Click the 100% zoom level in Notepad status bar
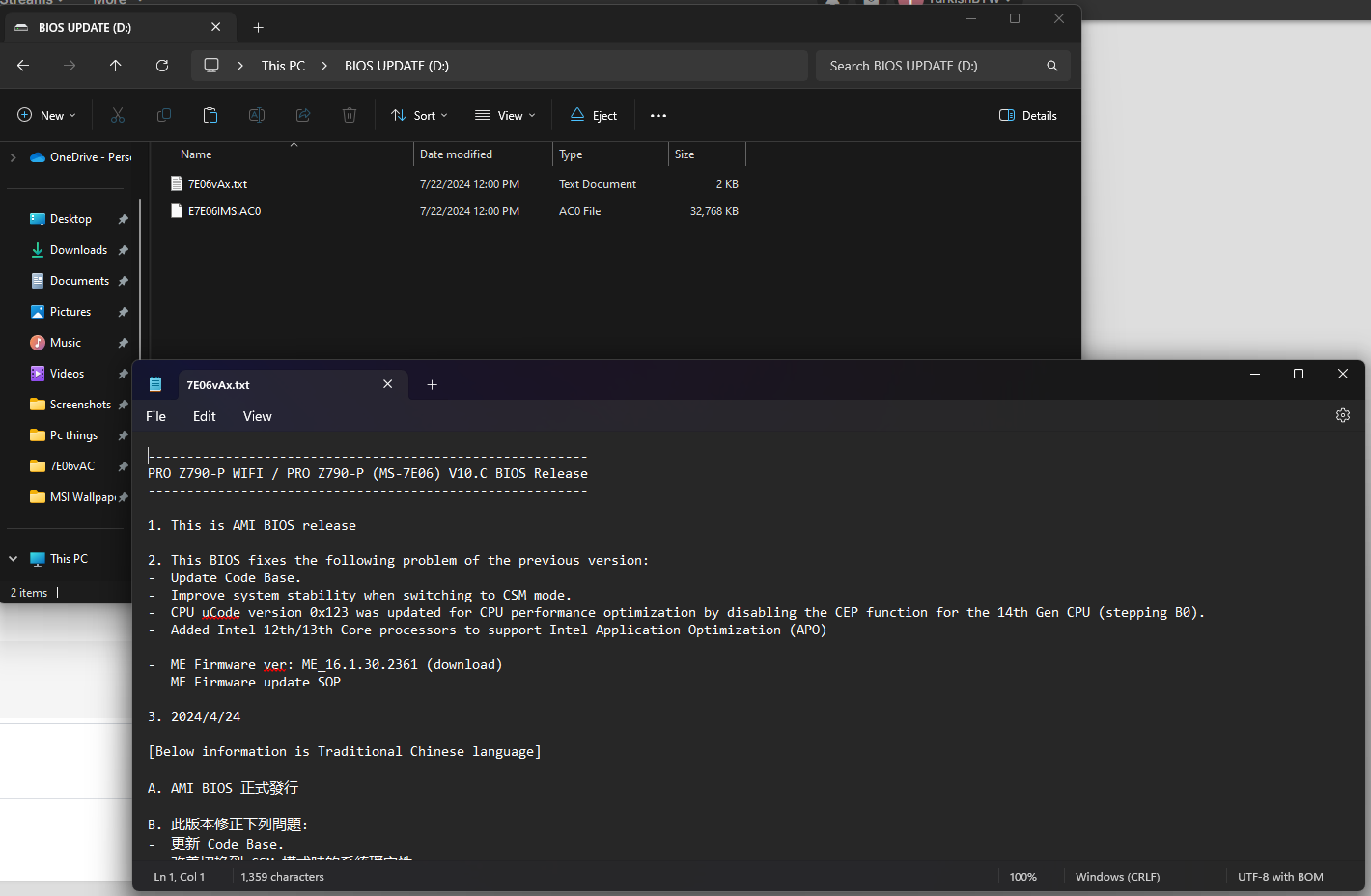 click(x=1023, y=877)
